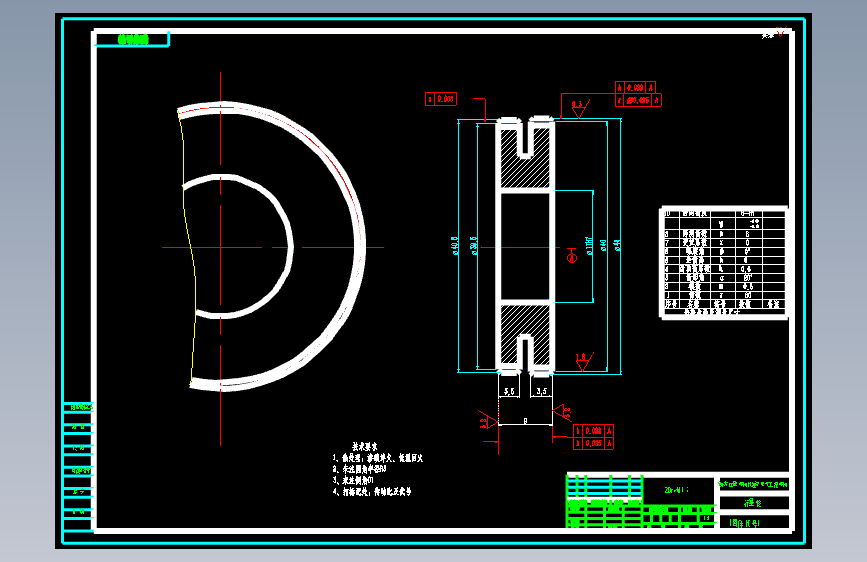Screen dimensions: 867x562
Task: Click the datum A circle symbol
Action: [572, 258]
